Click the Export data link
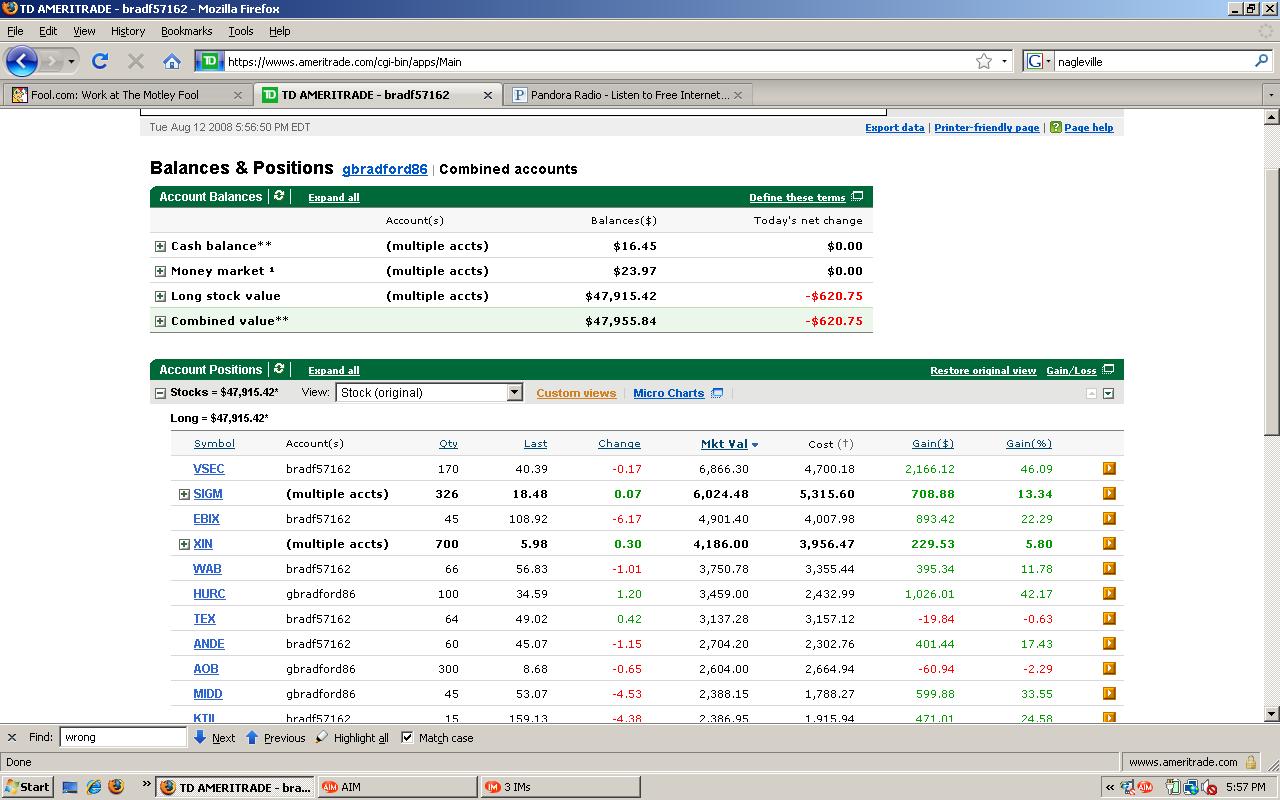Viewport: 1280px width, 800px height. pos(894,128)
